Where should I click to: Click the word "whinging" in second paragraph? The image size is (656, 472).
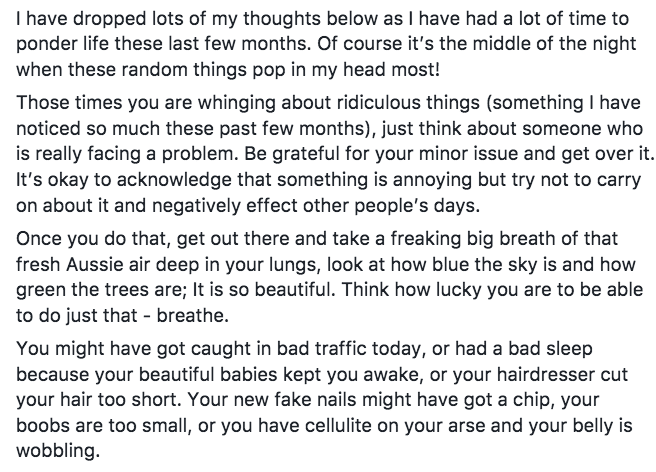pyautogui.click(x=236, y=103)
